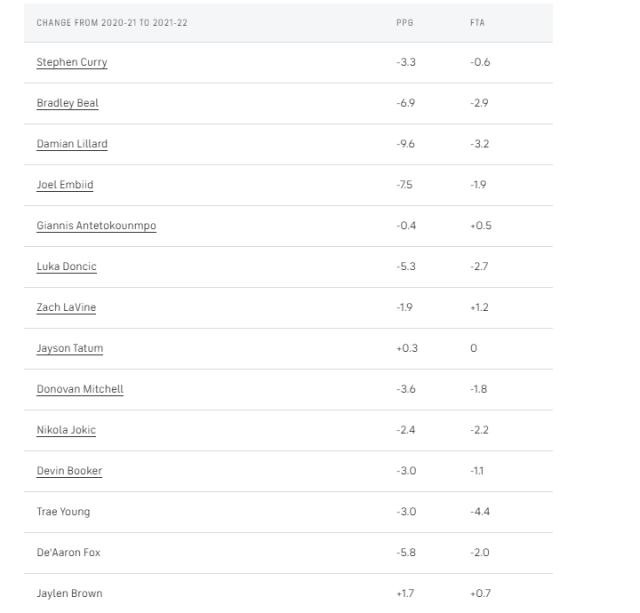
Task: Click the FTA column header
Action: tap(477, 22)
